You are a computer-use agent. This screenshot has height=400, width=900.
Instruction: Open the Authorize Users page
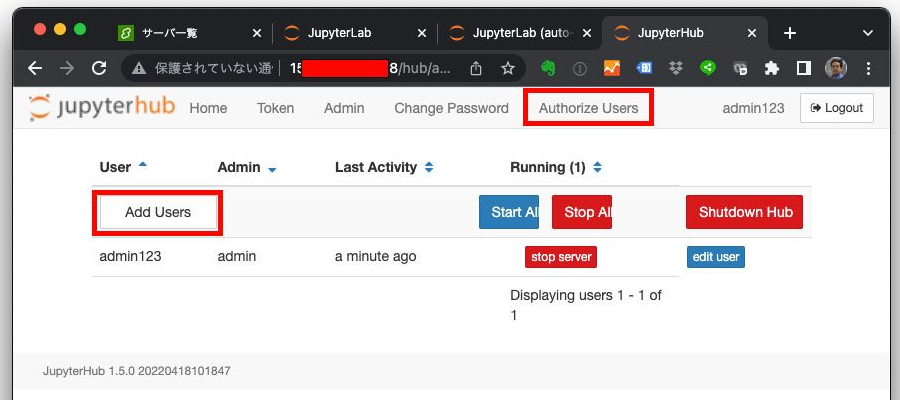click(588, 108)
